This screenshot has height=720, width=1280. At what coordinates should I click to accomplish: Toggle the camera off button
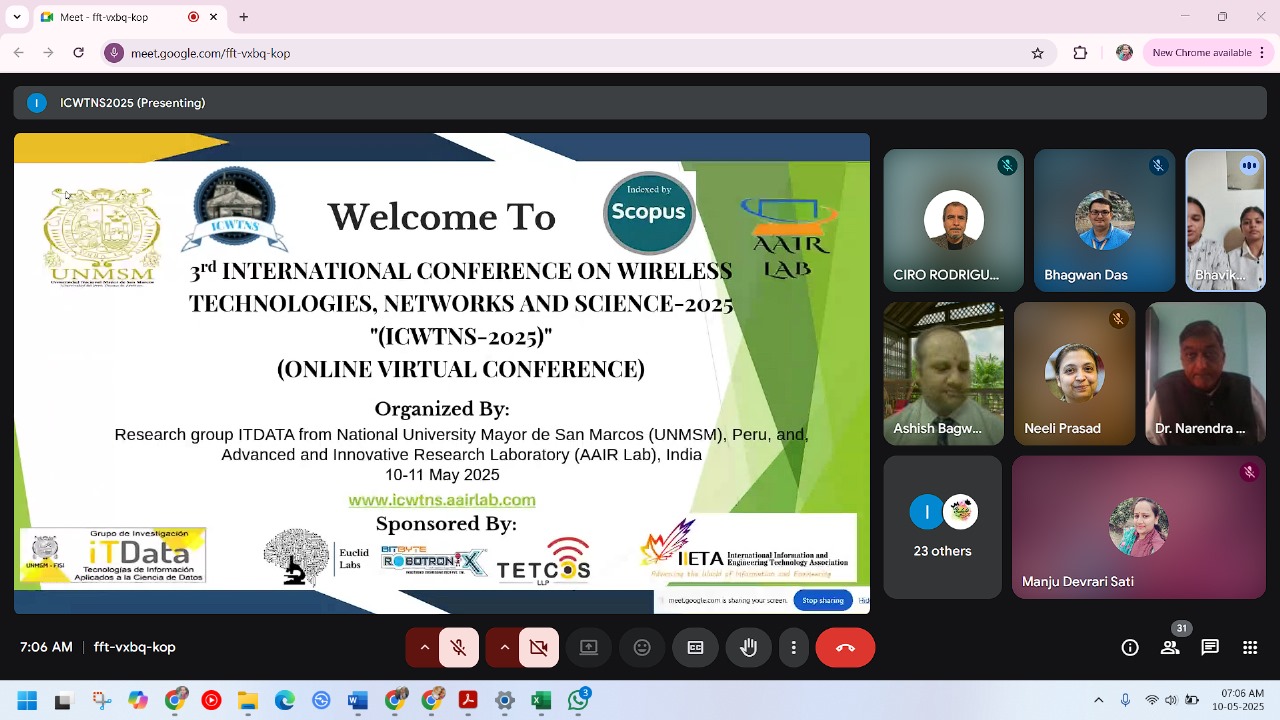539,648
